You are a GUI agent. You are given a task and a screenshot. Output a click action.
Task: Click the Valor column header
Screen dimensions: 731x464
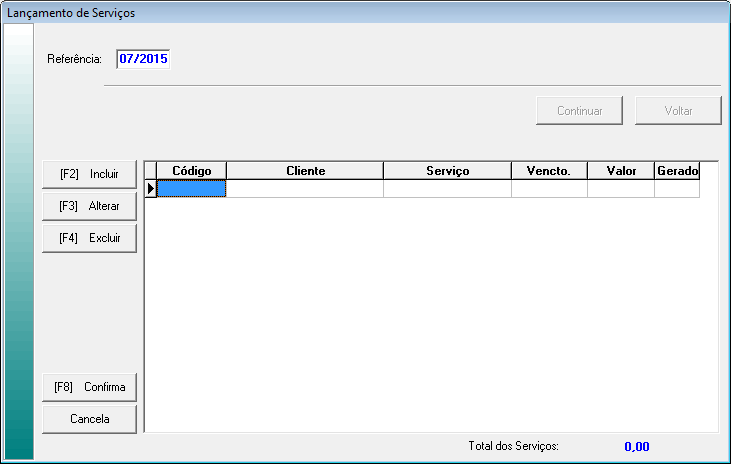pos(621,171)
